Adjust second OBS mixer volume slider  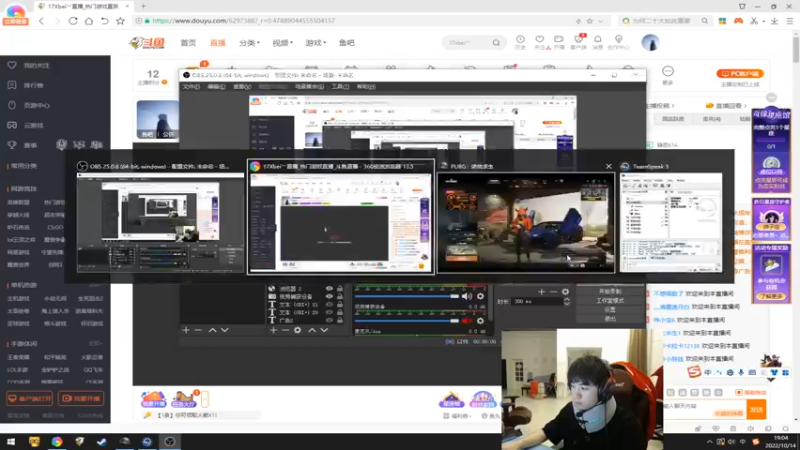coord(407,321)
